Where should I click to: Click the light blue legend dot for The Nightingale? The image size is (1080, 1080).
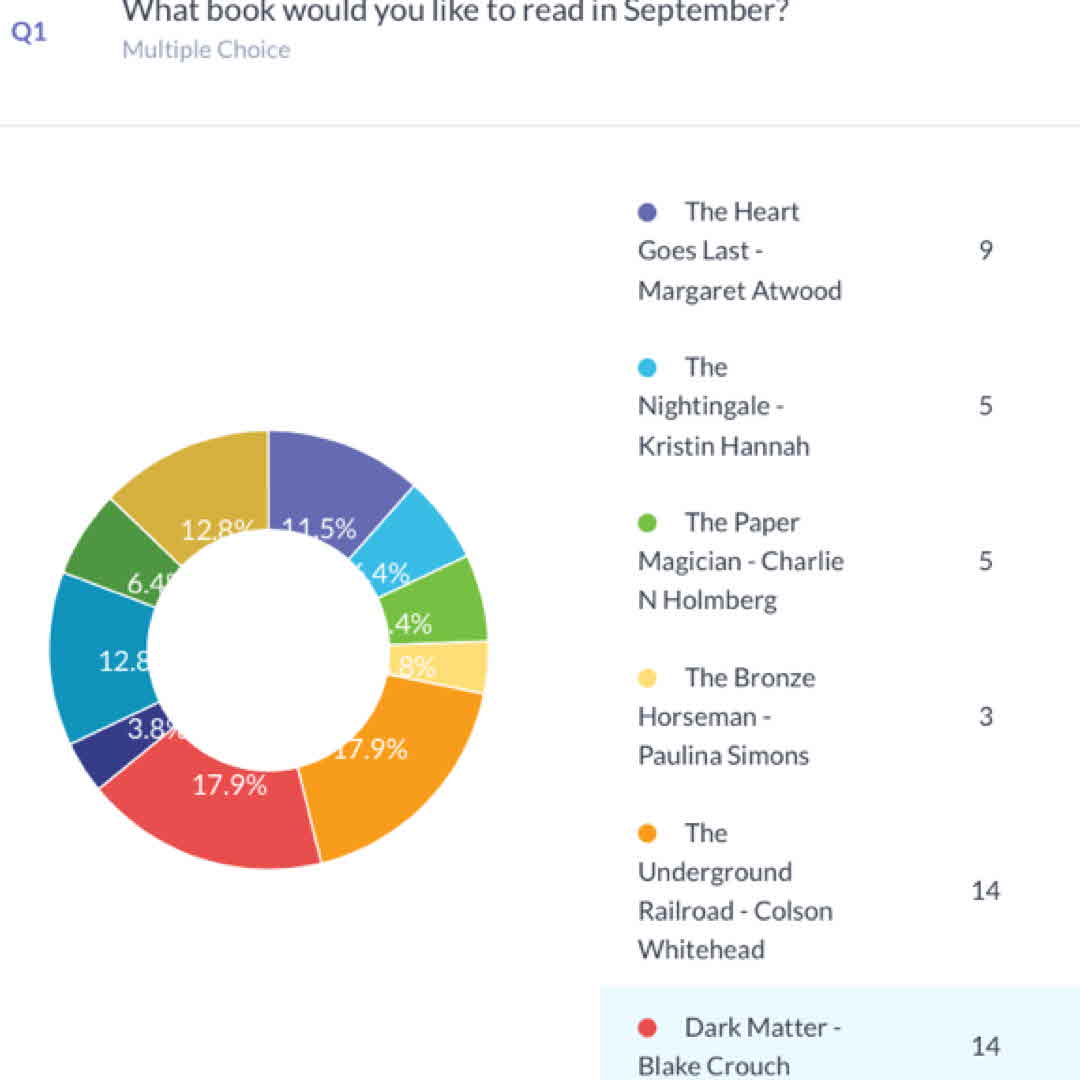647,368
